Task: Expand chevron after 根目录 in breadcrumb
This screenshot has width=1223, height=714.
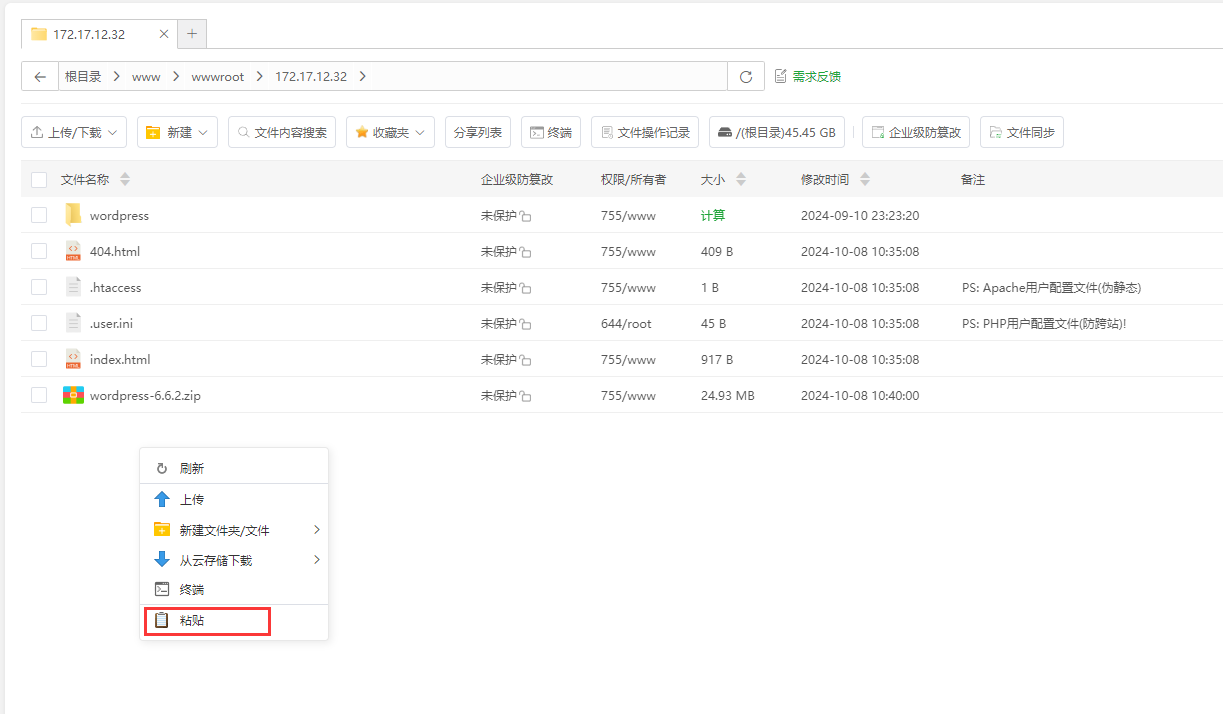Action: (117, 77)
